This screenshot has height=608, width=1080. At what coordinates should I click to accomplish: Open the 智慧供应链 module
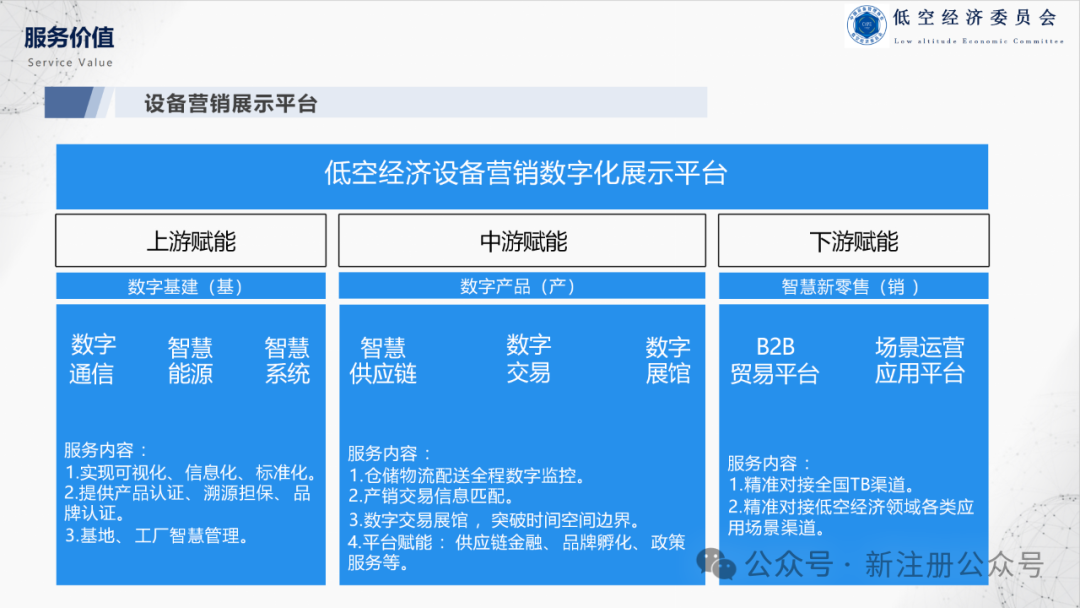(x=384, y=361)
